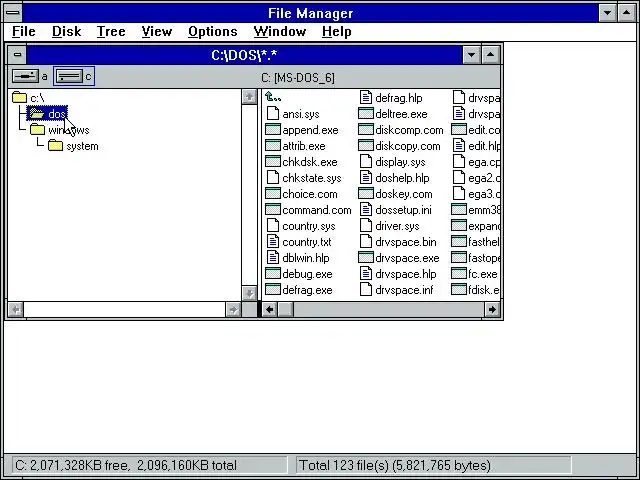Select diskcomp.com program icon
Screen dimensions: 640x480
click(366, 129)
